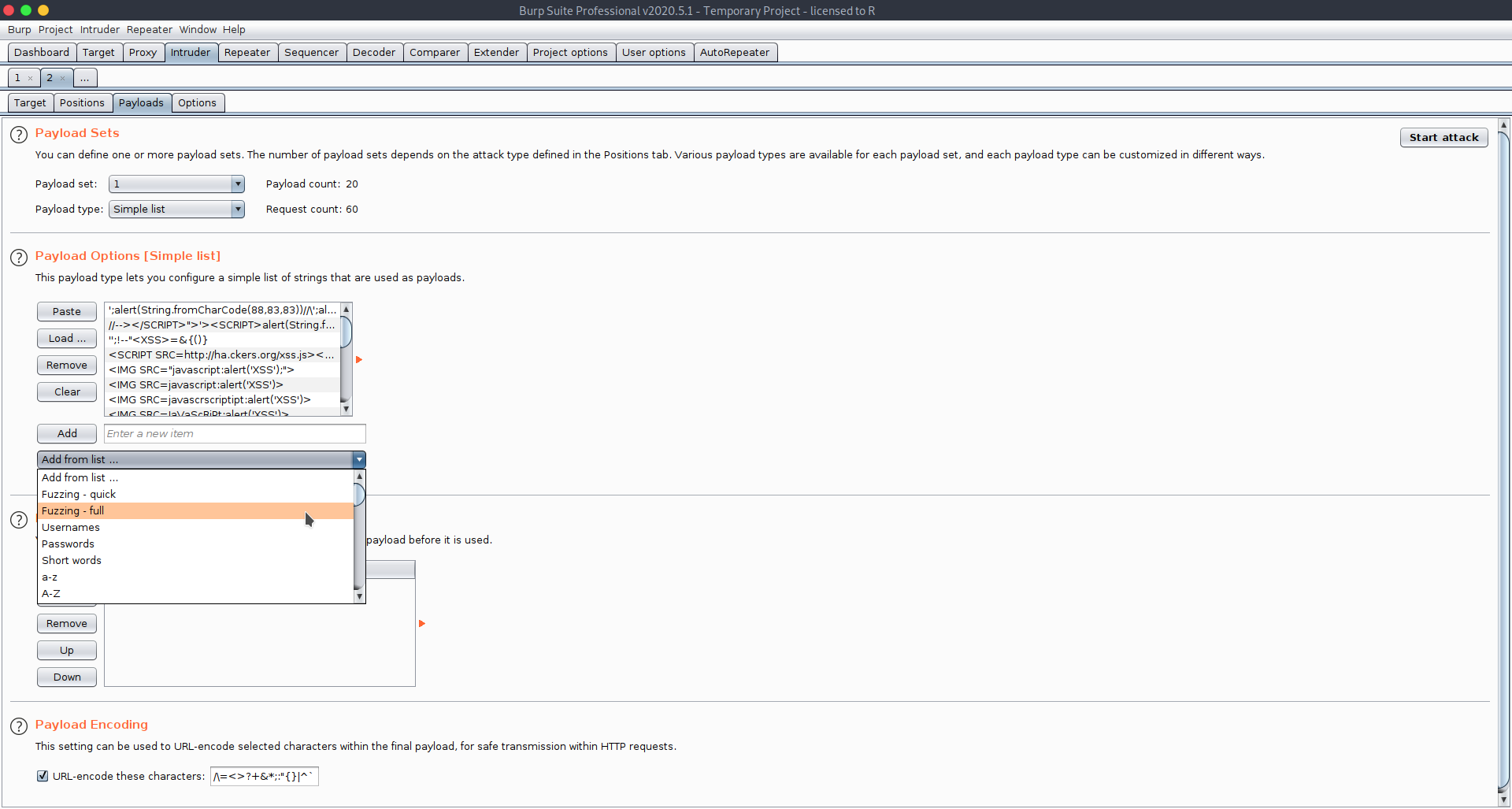Choose lowercase a-z list entry

click(195, 577)
